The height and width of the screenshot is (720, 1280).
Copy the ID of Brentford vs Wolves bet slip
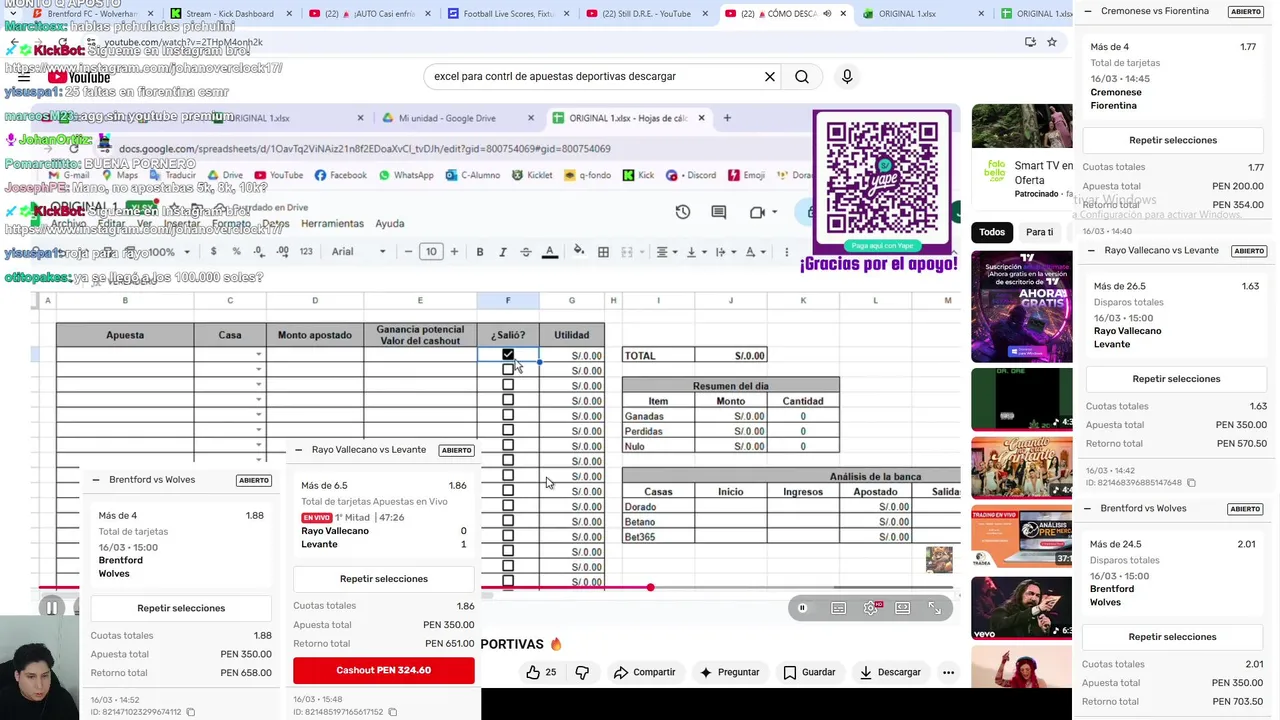(x=190, y=712)
